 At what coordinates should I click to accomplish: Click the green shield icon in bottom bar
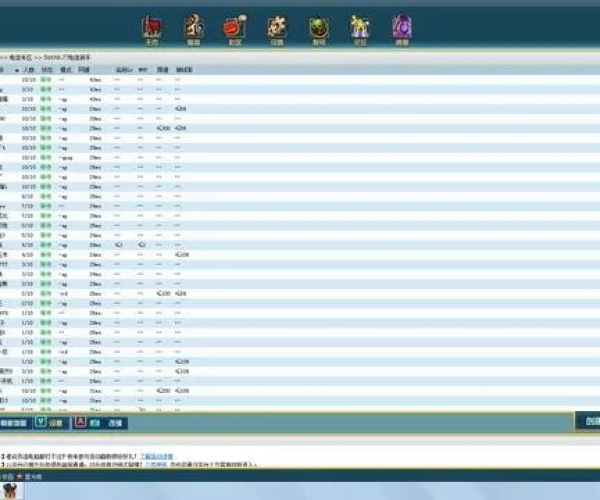coord(41,423)
